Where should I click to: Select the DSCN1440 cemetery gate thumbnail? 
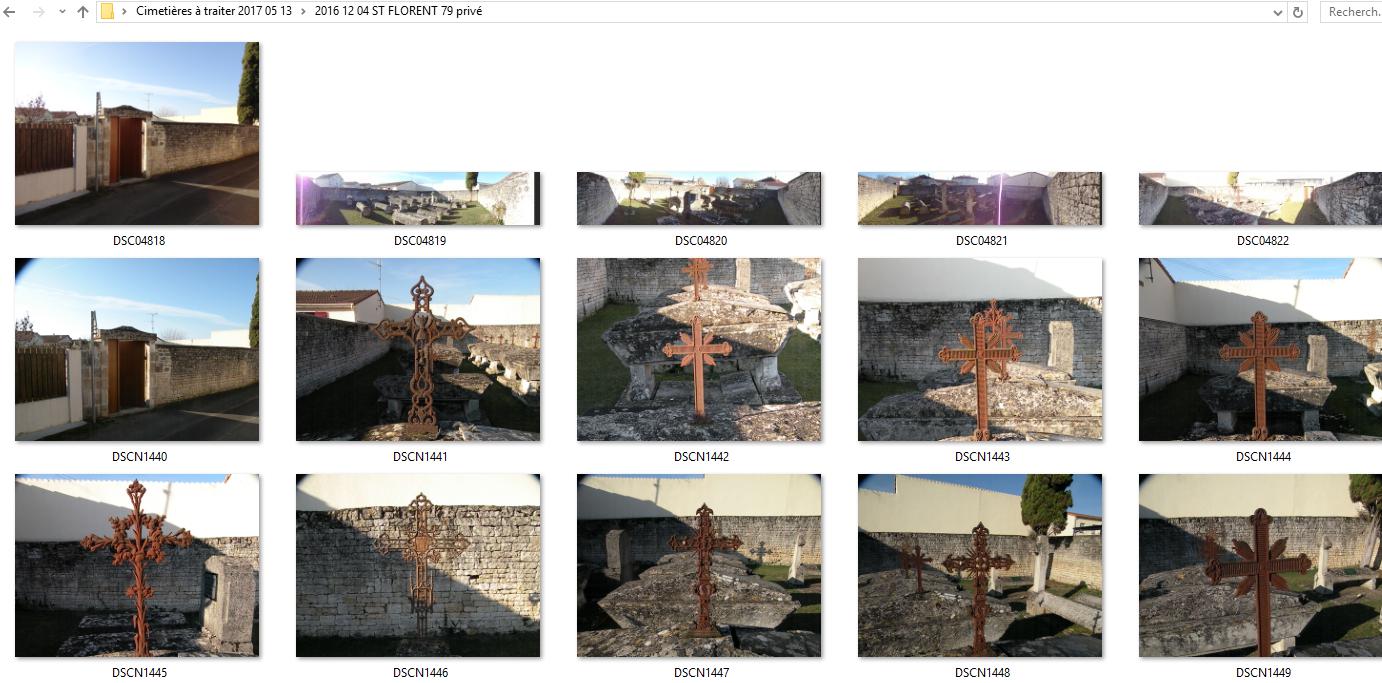(137, 349)
